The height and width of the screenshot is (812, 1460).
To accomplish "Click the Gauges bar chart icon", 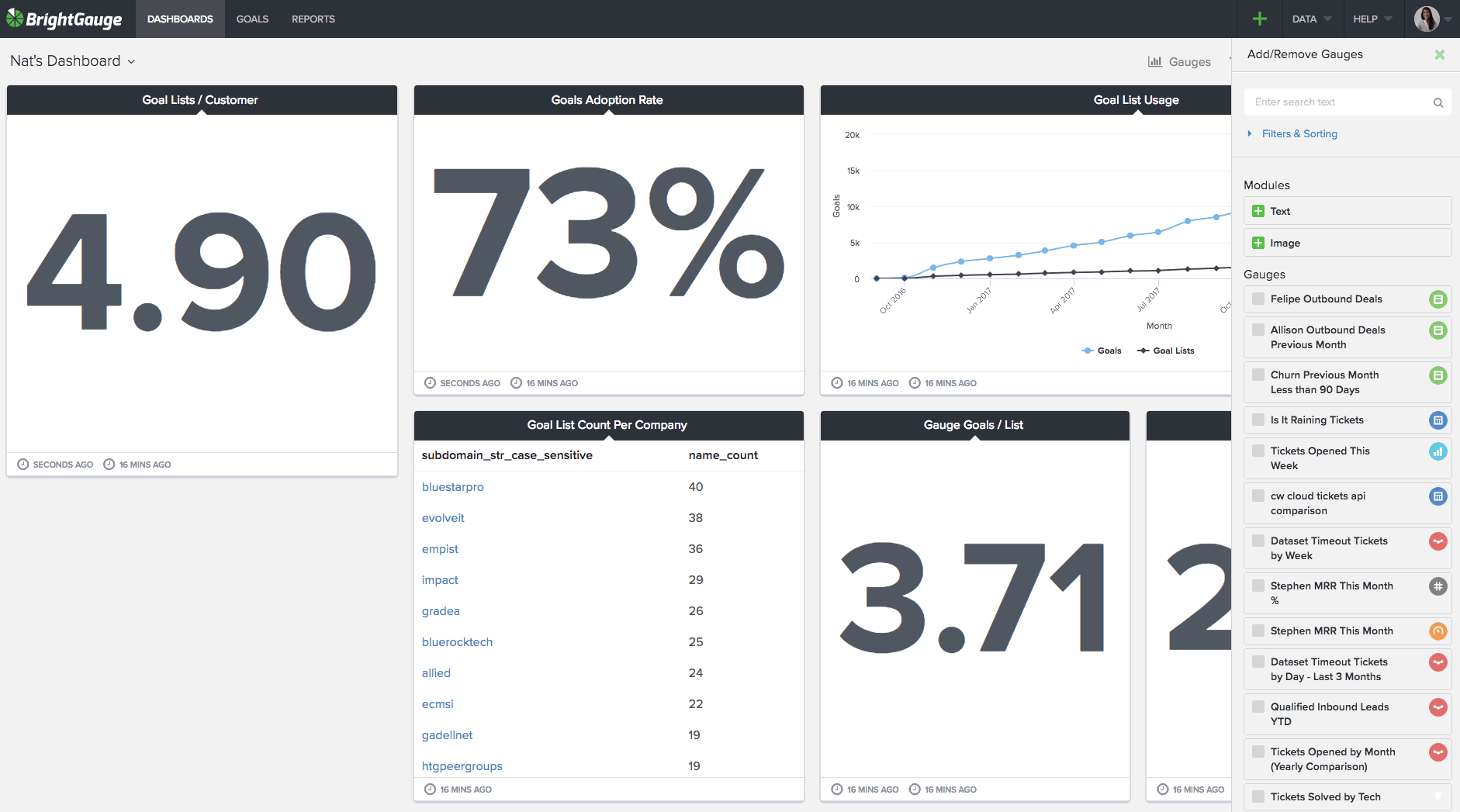I will point(1155,61).
